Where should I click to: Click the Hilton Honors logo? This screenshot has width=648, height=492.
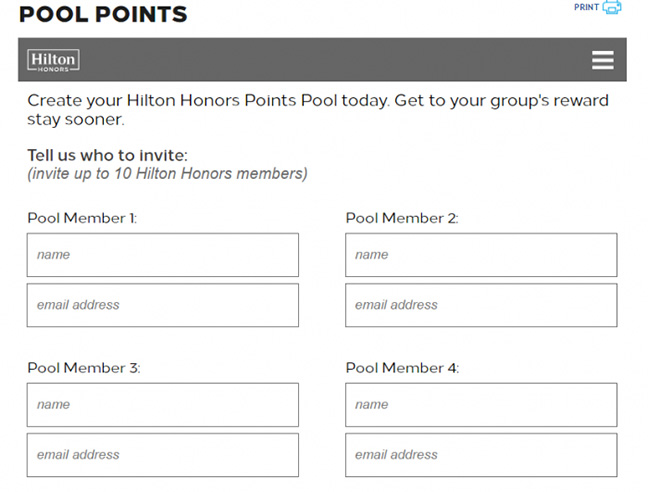click(x=53, y=60)
